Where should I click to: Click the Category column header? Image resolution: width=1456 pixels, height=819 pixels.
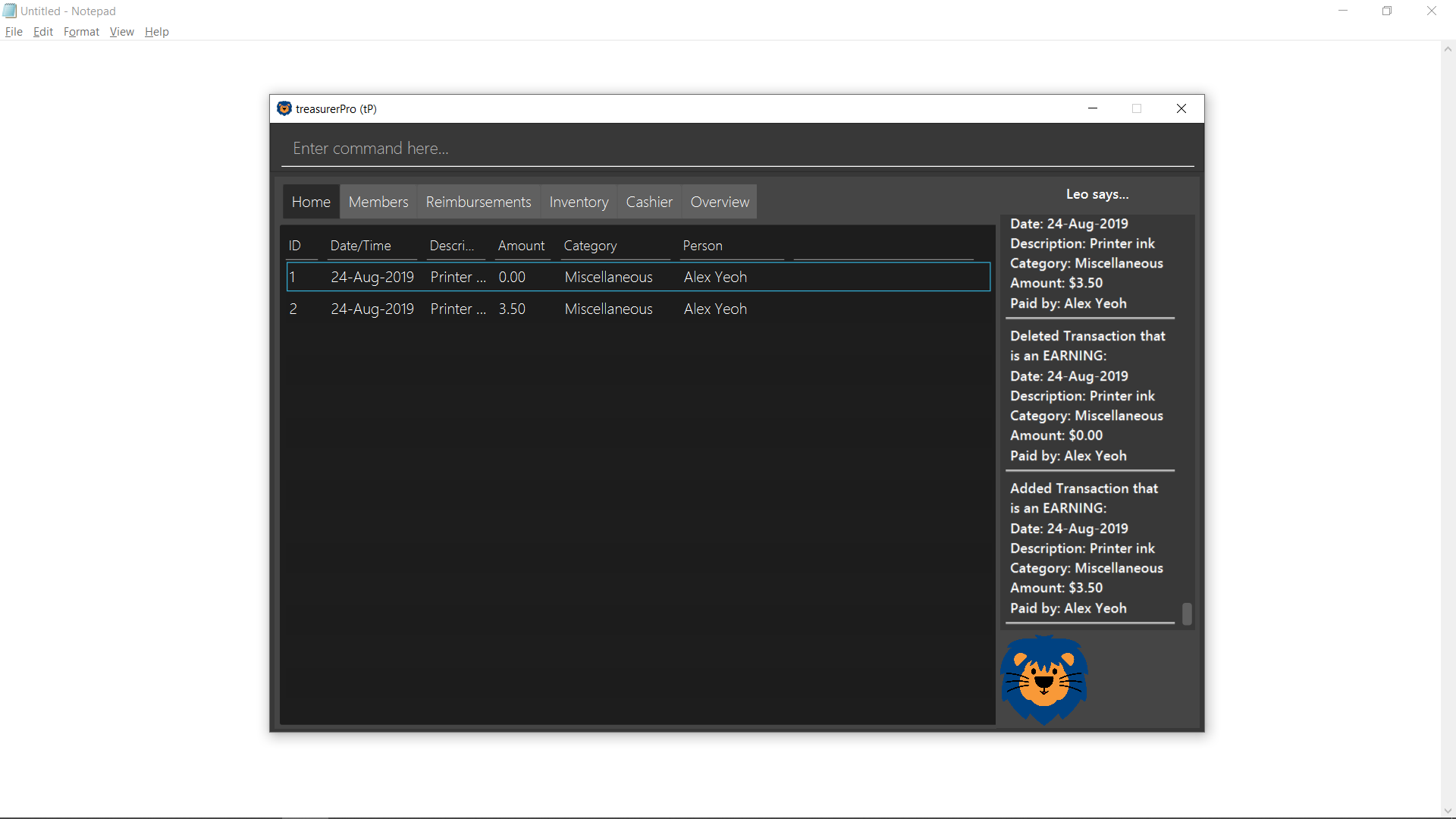[590, 246]
